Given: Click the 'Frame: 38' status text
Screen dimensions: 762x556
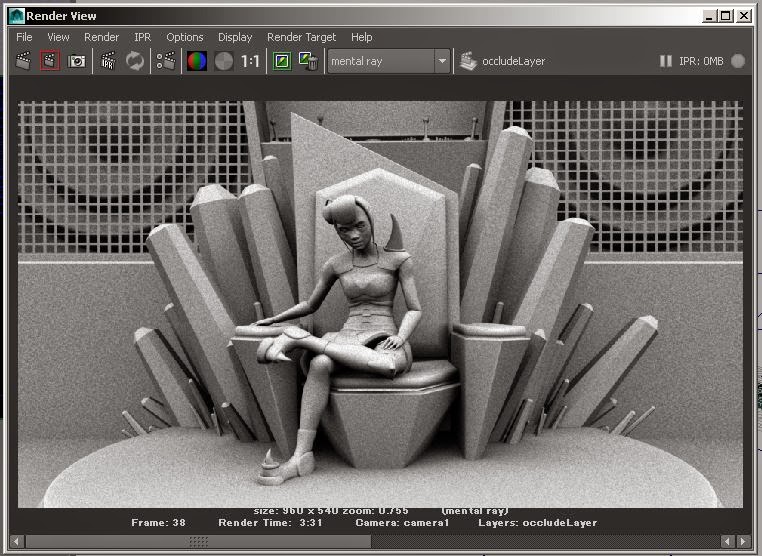Looking at the screenshot, I should [158, 523].
